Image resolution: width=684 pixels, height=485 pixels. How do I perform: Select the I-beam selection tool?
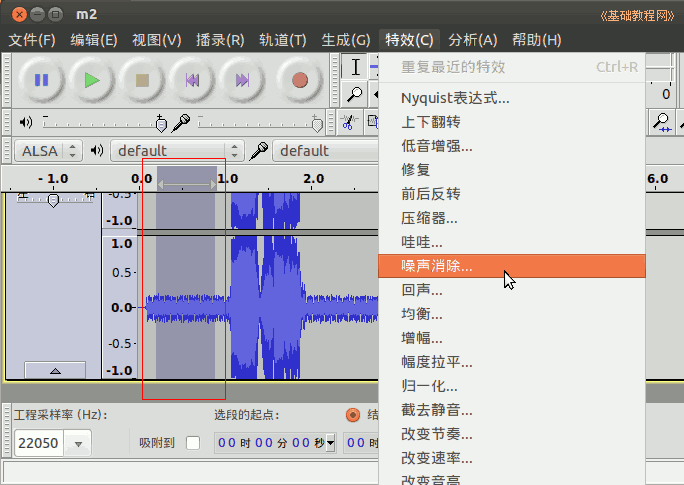pyautogui.click(x=355, y=67)
